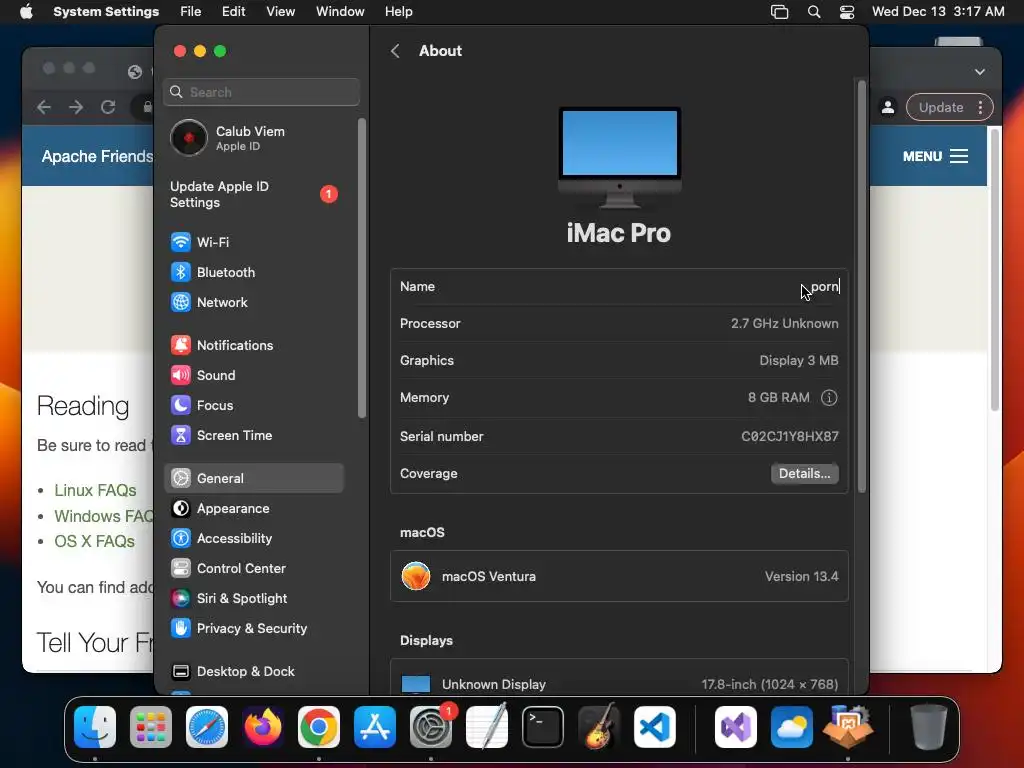Click Update button in Chrome window
Viewport: 1024px width, 768px height.
pos(941,108)
